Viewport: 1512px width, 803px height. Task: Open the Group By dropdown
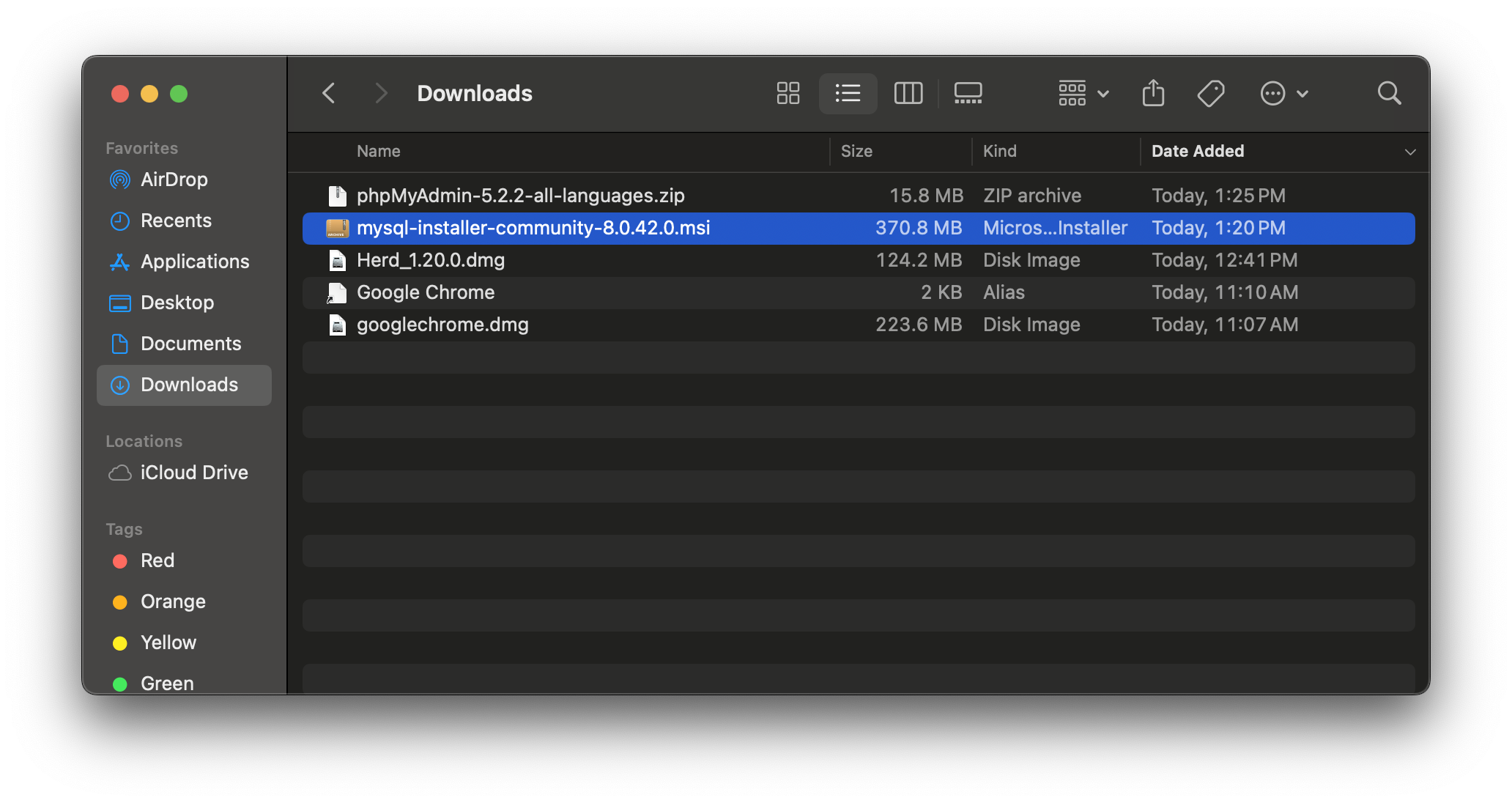pos(1083,93)
